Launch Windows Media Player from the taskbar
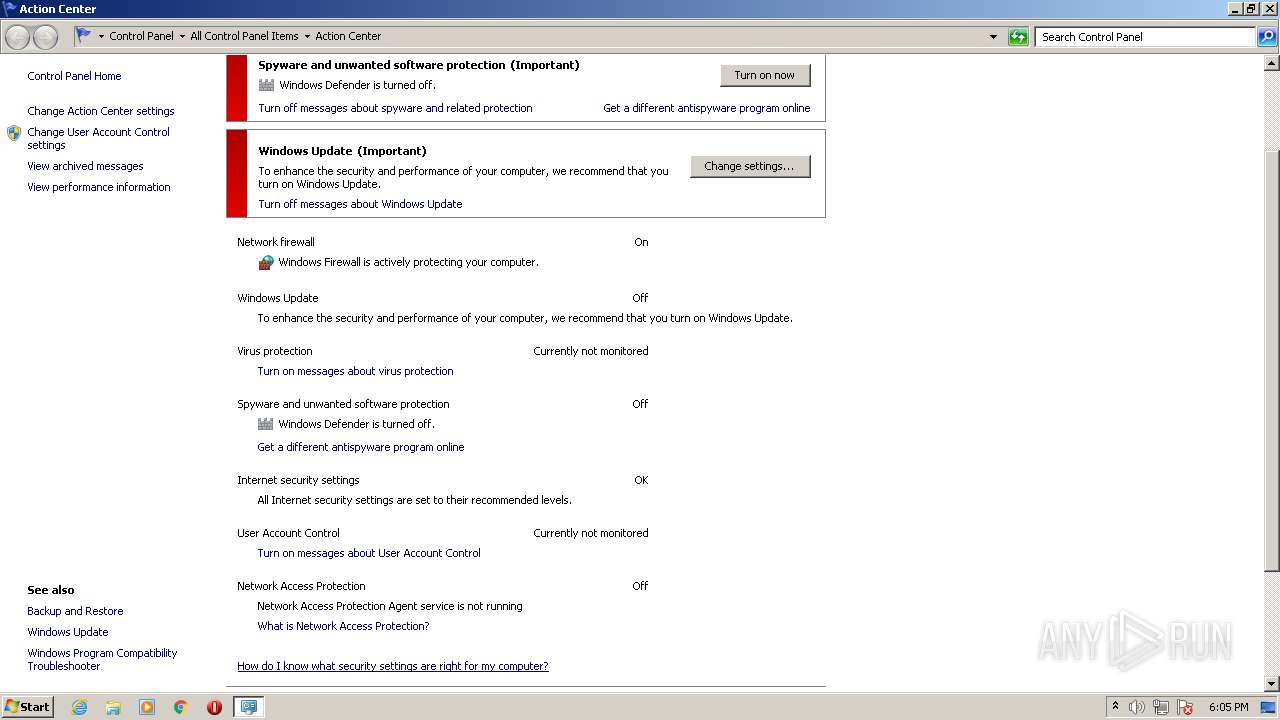1280x720 pixels. point(147,707)
